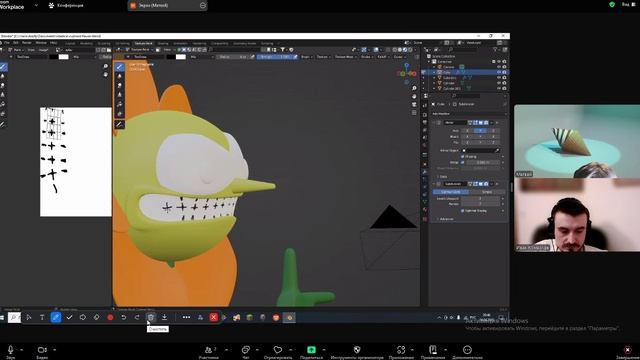
Task: Expand the Data section of Mirror modifier
Action: (x=442, y=177)
